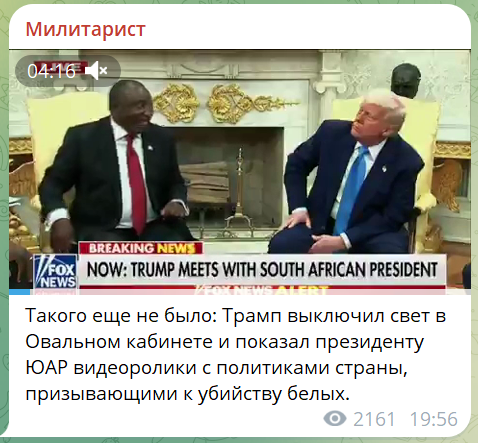Click the red tie in video frame
This screenshot has width=478, height=443.
(137, 183)
